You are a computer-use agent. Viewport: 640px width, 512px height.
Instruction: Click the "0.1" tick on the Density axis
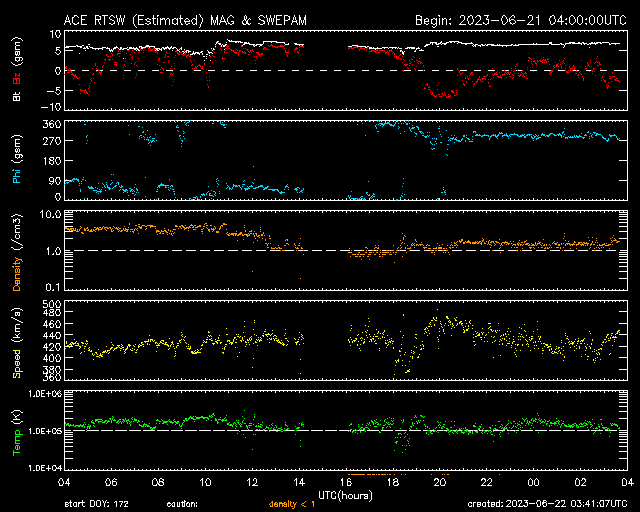tap(53, 287)
